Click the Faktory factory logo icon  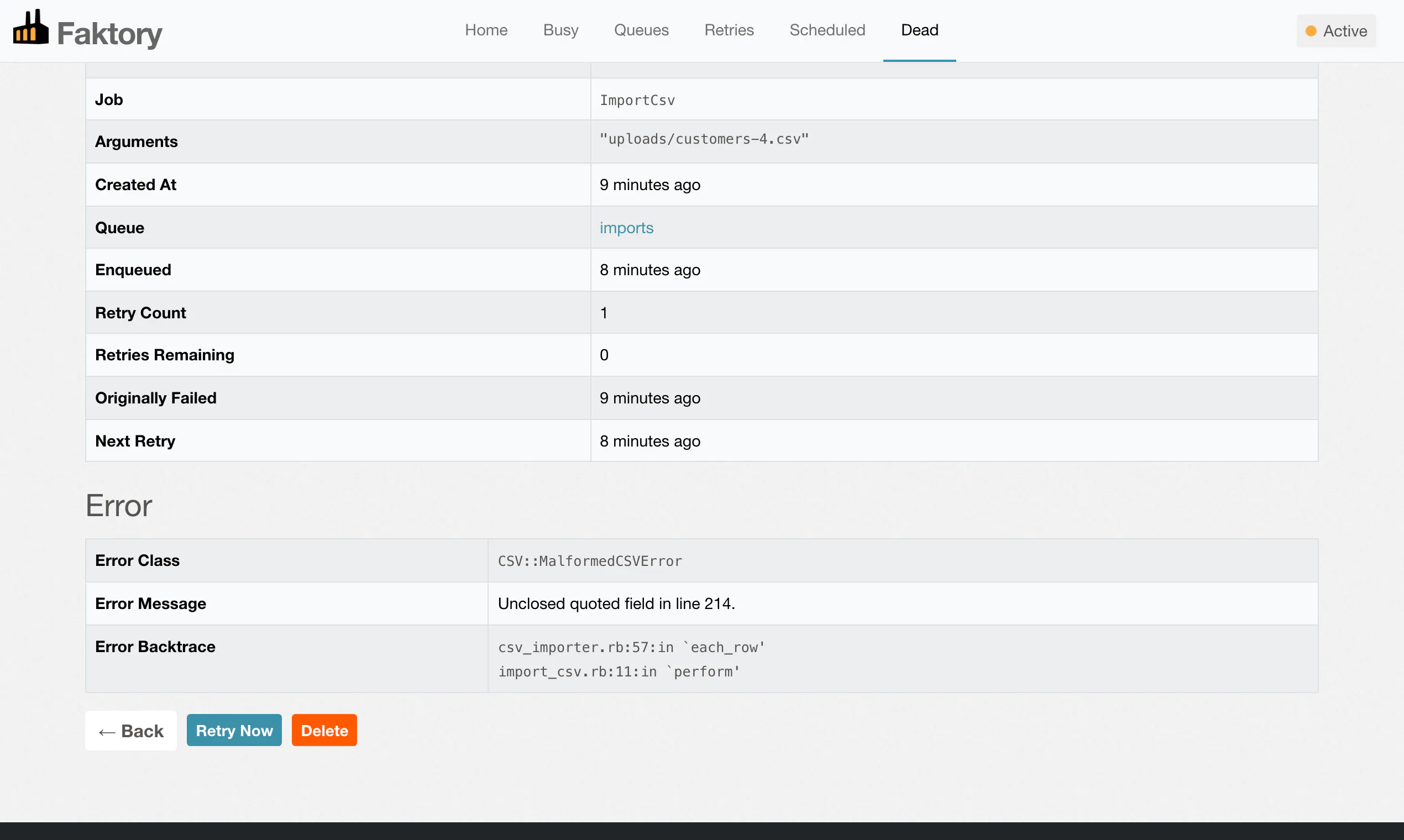[30, 27]
